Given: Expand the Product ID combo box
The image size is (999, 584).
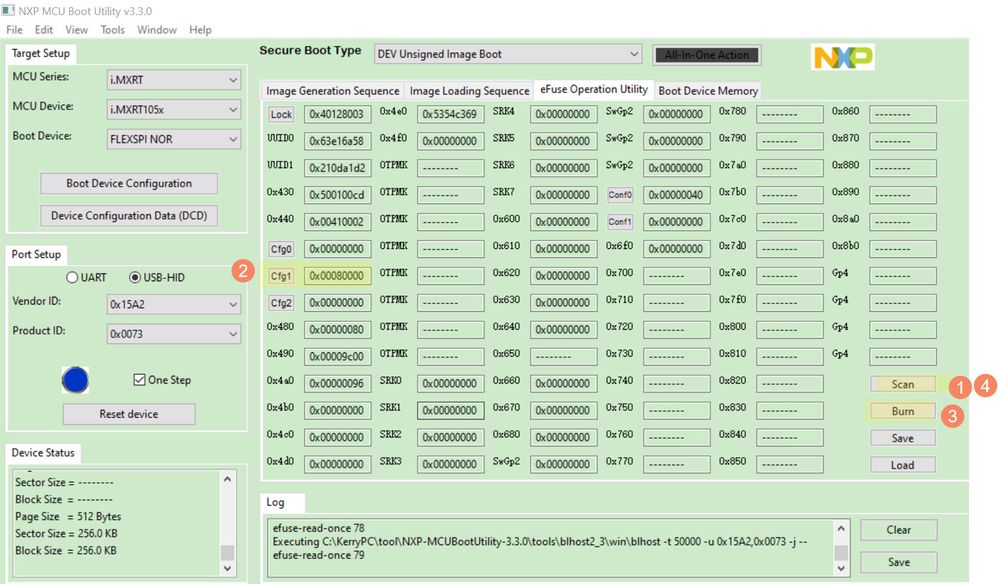Looking at the screenshot, I should coord(174,334).
